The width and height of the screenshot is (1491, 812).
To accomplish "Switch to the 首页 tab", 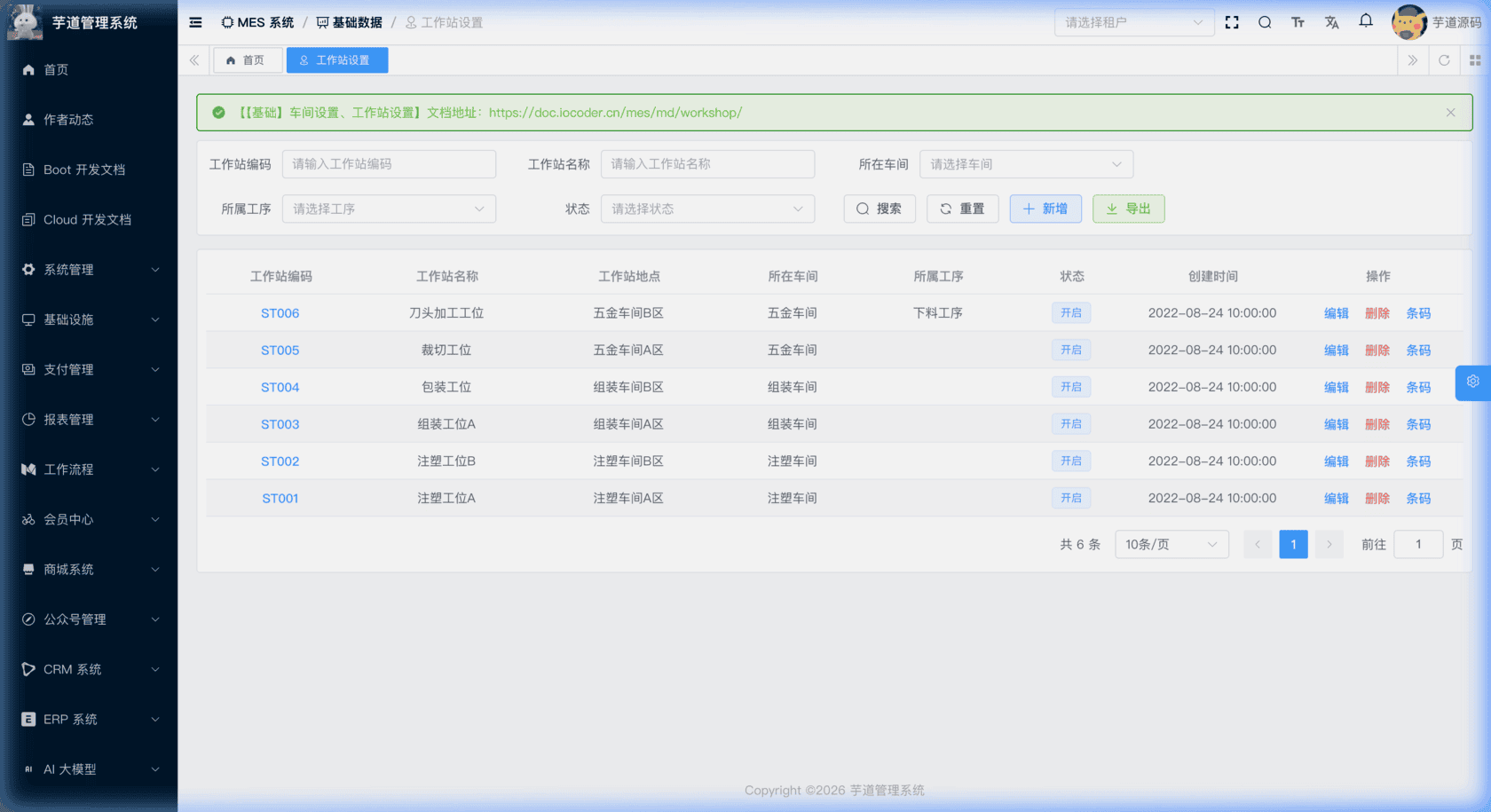I will [248, 60].
